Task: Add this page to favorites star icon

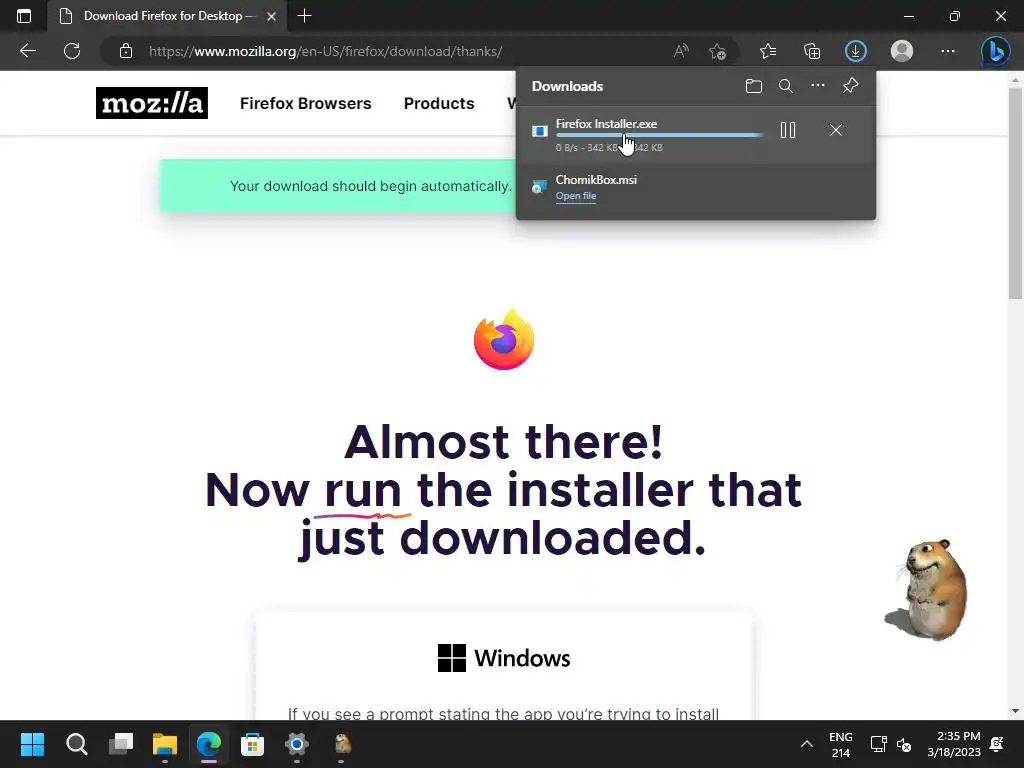Action: click(x=717, y=51)
